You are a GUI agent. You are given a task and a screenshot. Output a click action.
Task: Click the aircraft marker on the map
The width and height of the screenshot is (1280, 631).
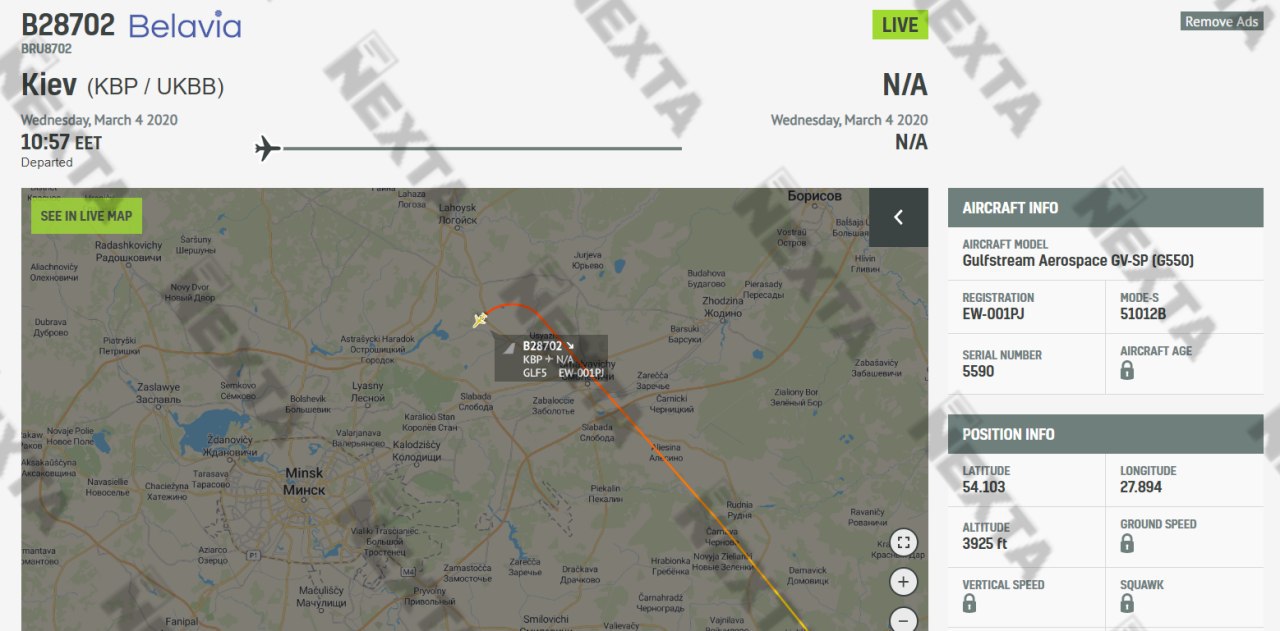[480, 320]
